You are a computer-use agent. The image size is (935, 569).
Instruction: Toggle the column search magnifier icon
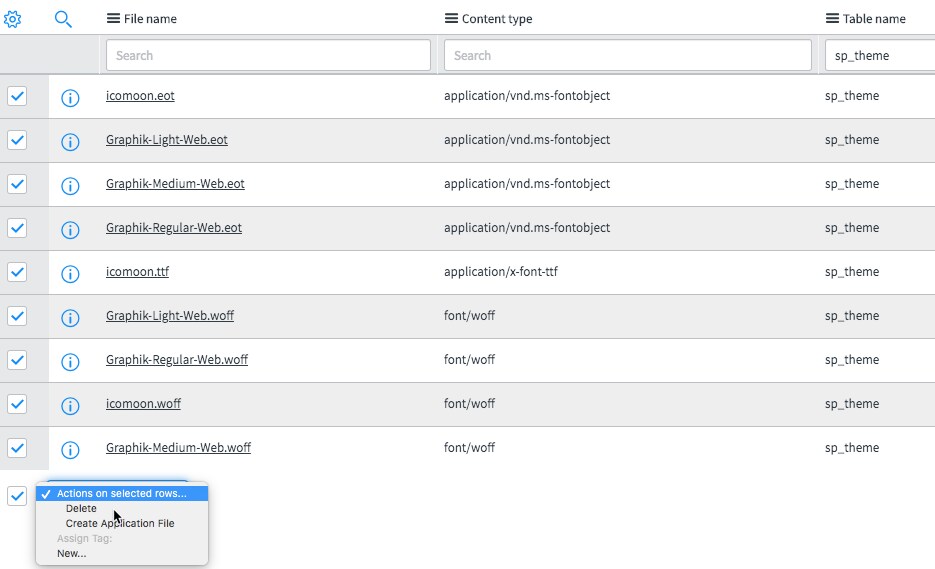63,19
